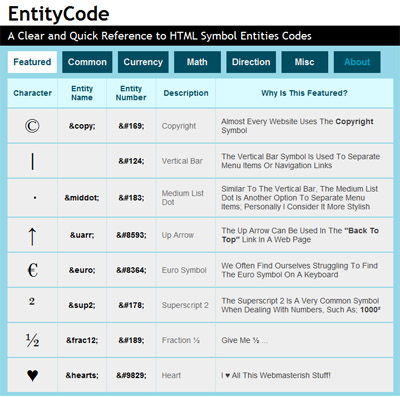Click entity number &#124;

coord(131,161)
